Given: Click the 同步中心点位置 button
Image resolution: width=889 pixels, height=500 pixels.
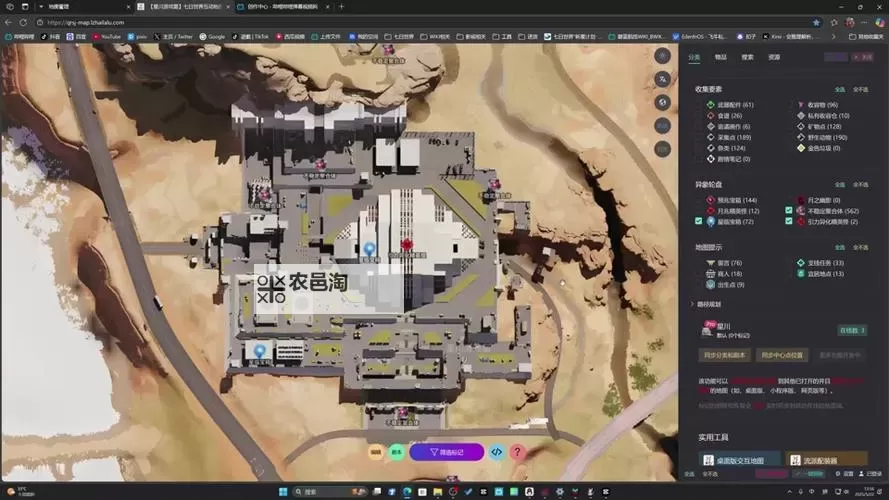Looking at the screenshot, I should coord(782,354).
